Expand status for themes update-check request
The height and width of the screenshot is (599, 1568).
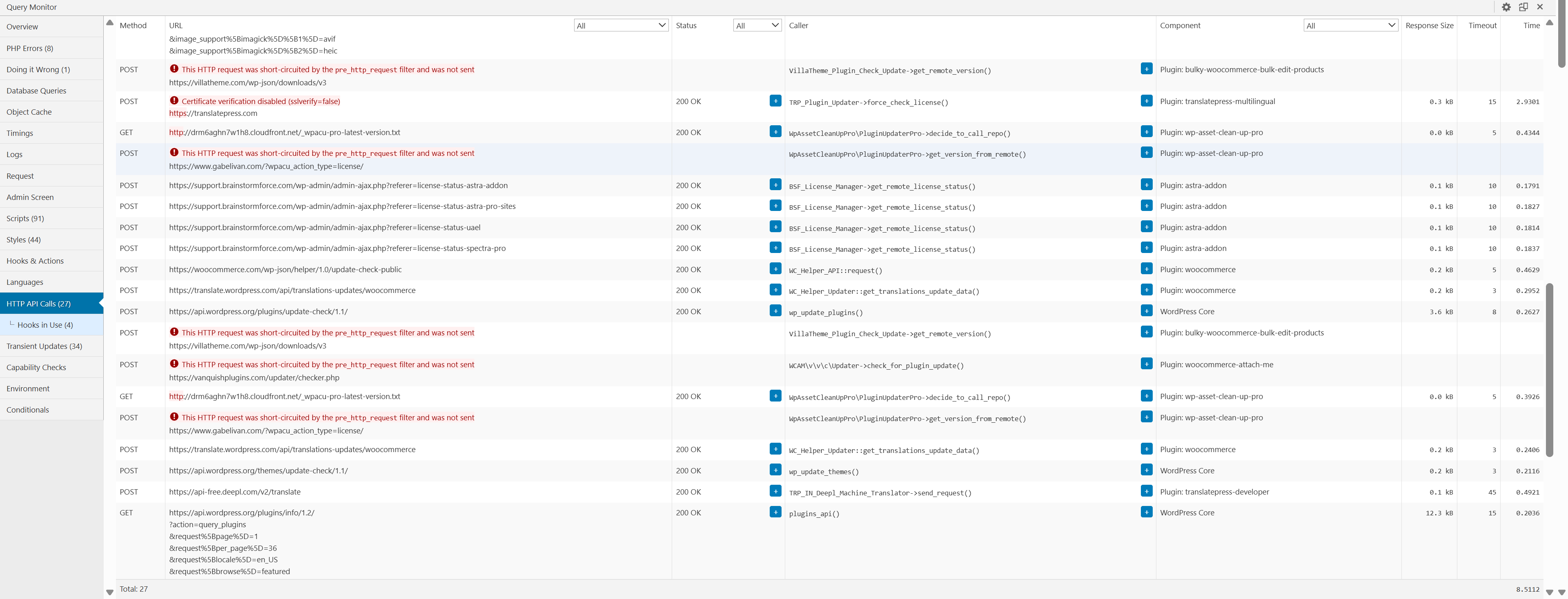point(775,470)
